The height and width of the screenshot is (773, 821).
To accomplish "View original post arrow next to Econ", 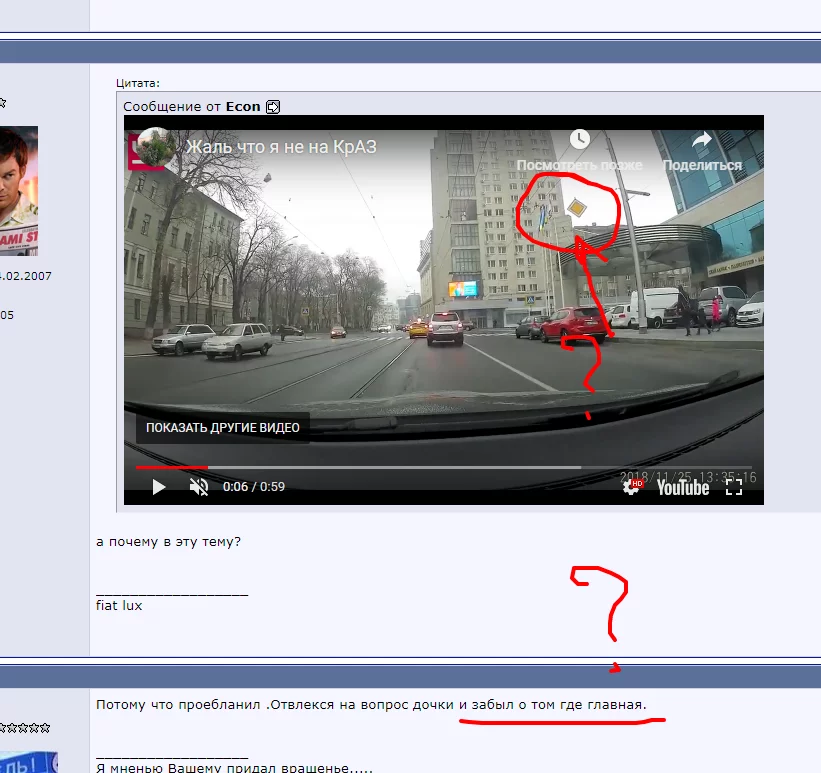I will pyautogui.click(x=273, y=107).
